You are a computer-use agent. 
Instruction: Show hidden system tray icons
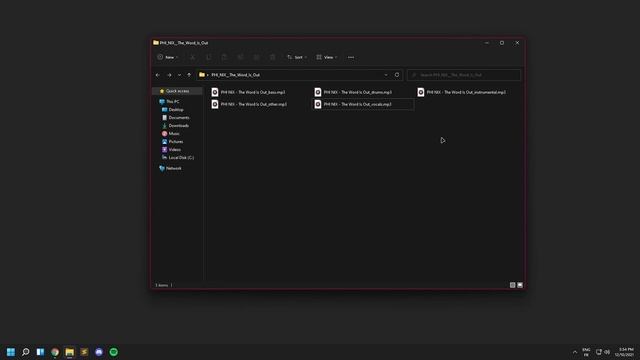(x=575, y=352)
